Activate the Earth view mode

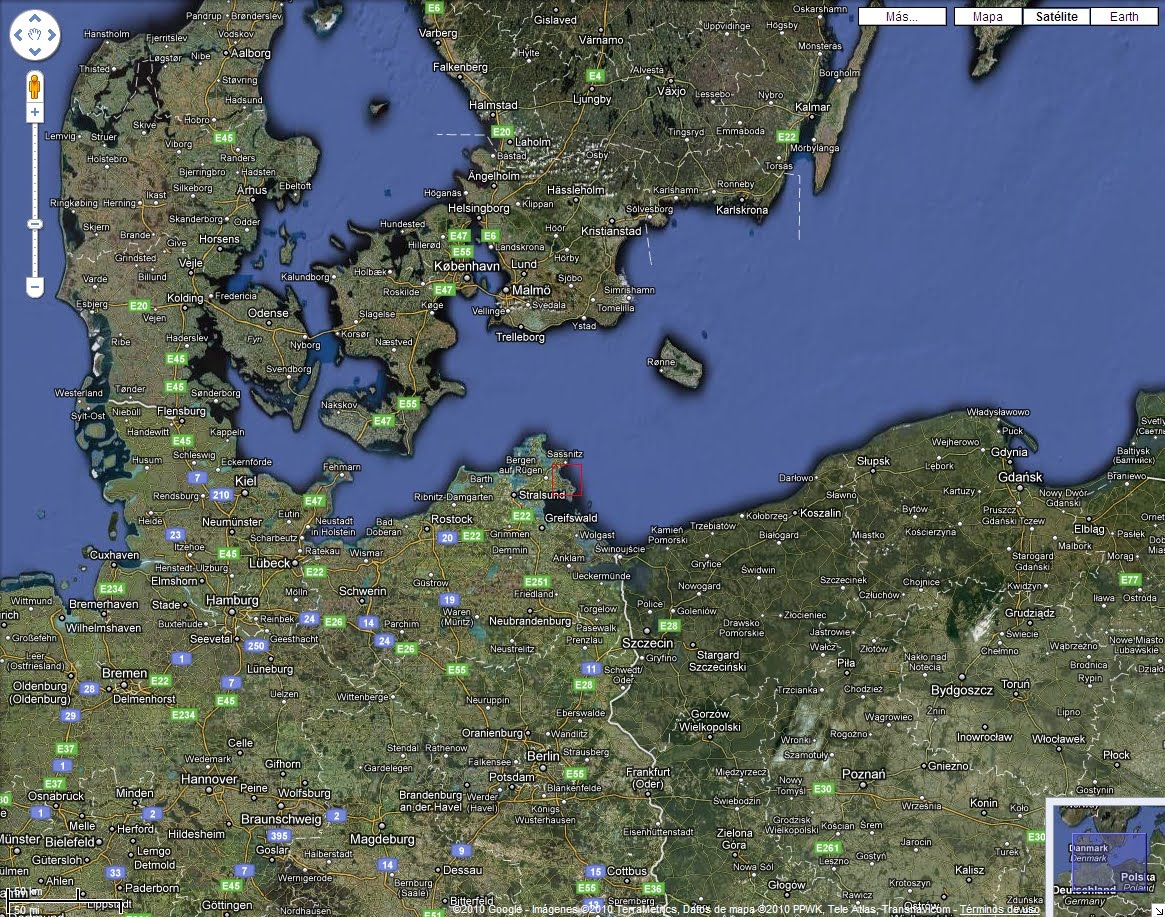1123,16
